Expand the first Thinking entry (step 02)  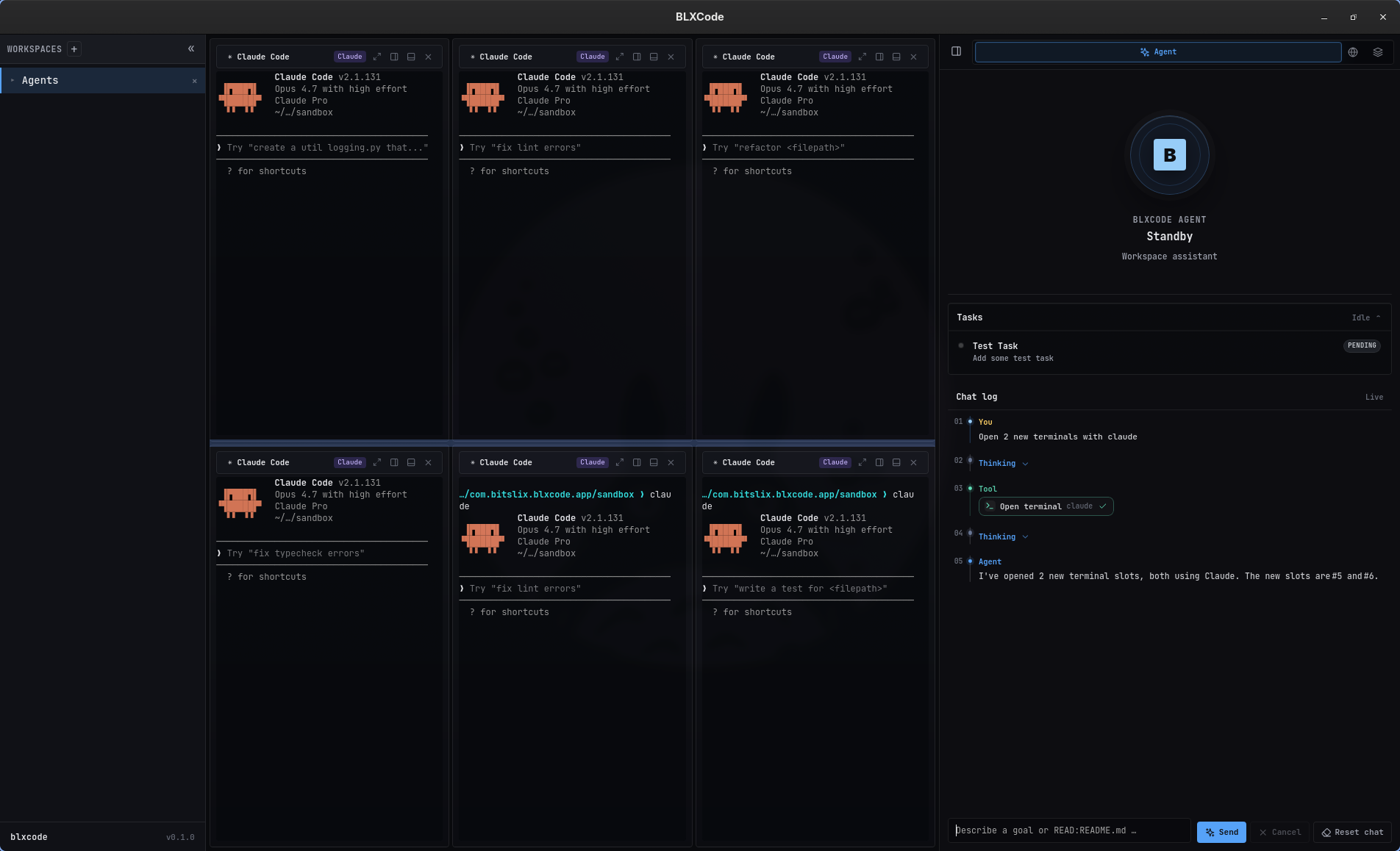point(1003,463)
